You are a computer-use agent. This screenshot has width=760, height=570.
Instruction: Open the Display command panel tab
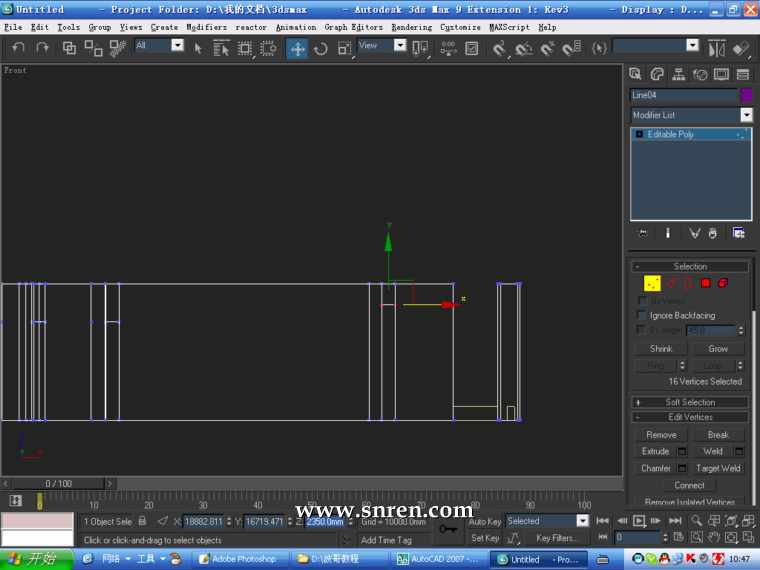point(721,74)
